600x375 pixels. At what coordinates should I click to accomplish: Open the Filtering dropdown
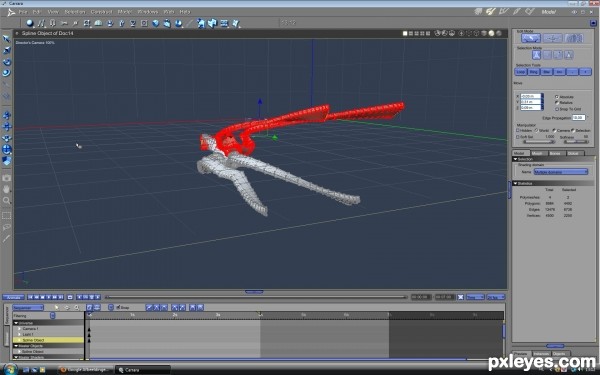click(x=52, y=316)
